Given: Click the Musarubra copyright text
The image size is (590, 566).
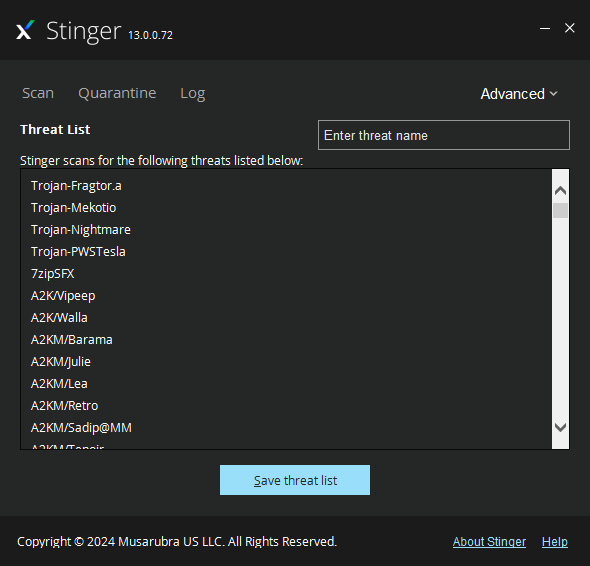Looking at the screenshot, I should pos(177,542).
